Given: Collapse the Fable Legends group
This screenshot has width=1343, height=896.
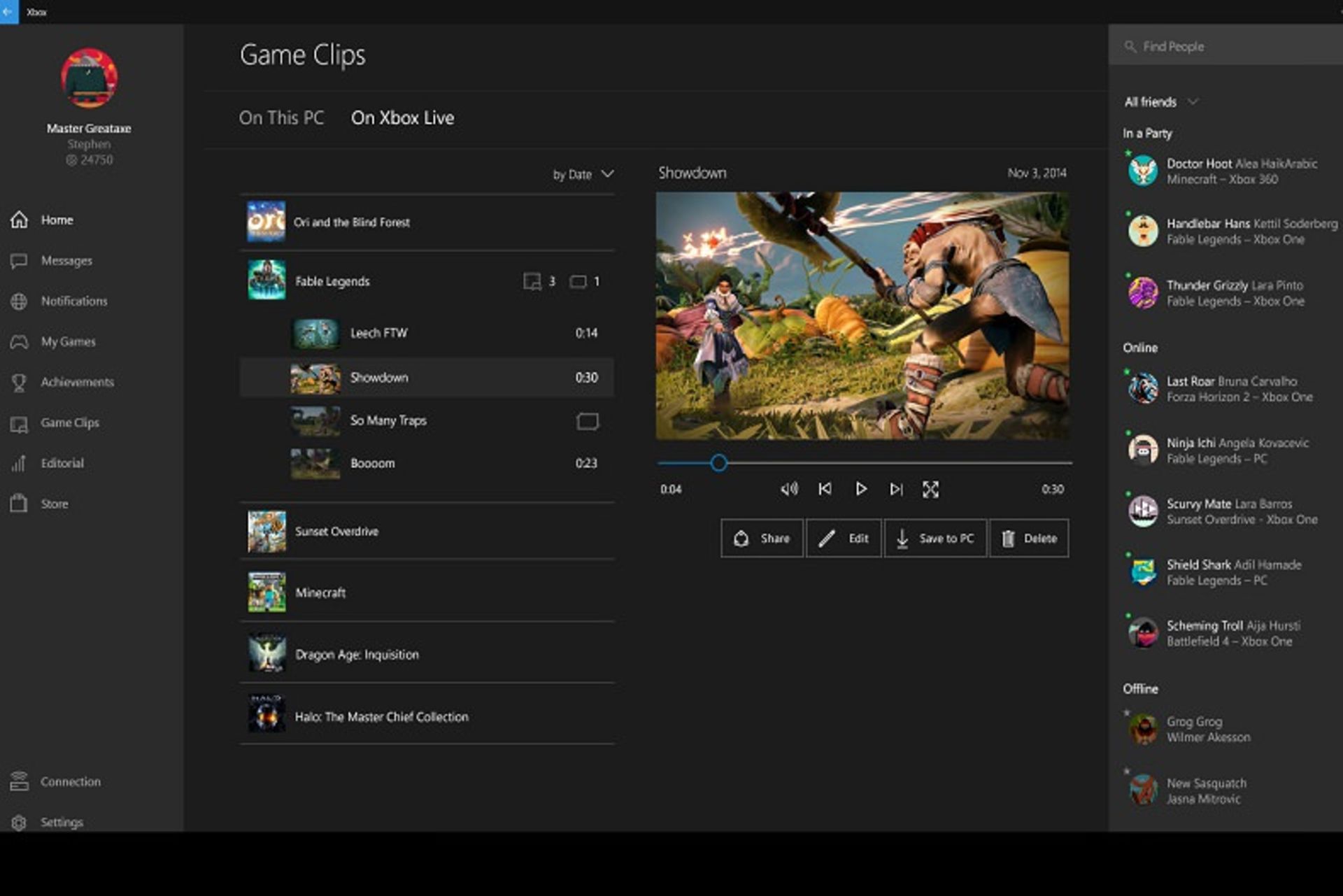Looking at the screenshot, I should tap(427, 281).
